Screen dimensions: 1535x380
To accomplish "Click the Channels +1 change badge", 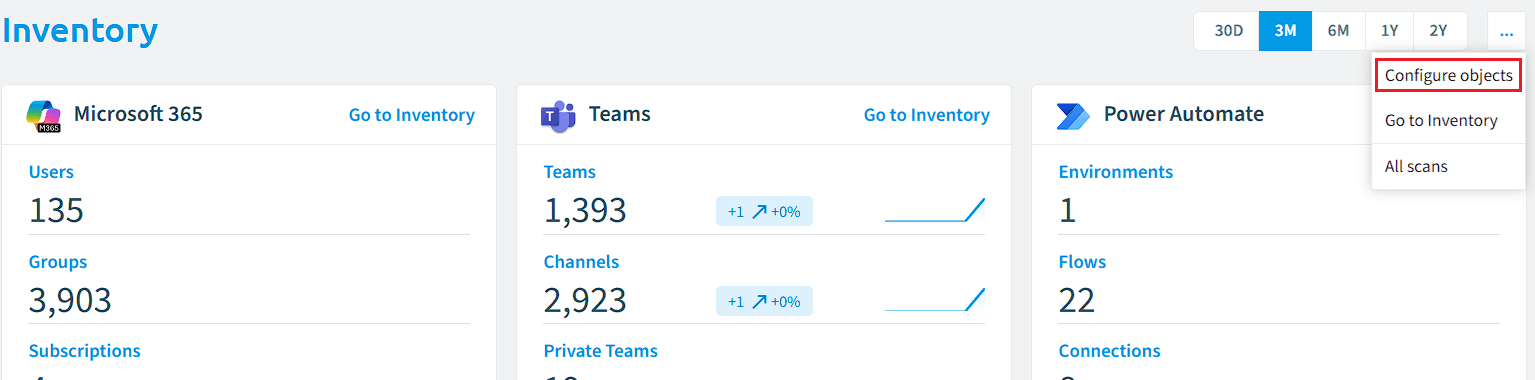I will 764,301.
